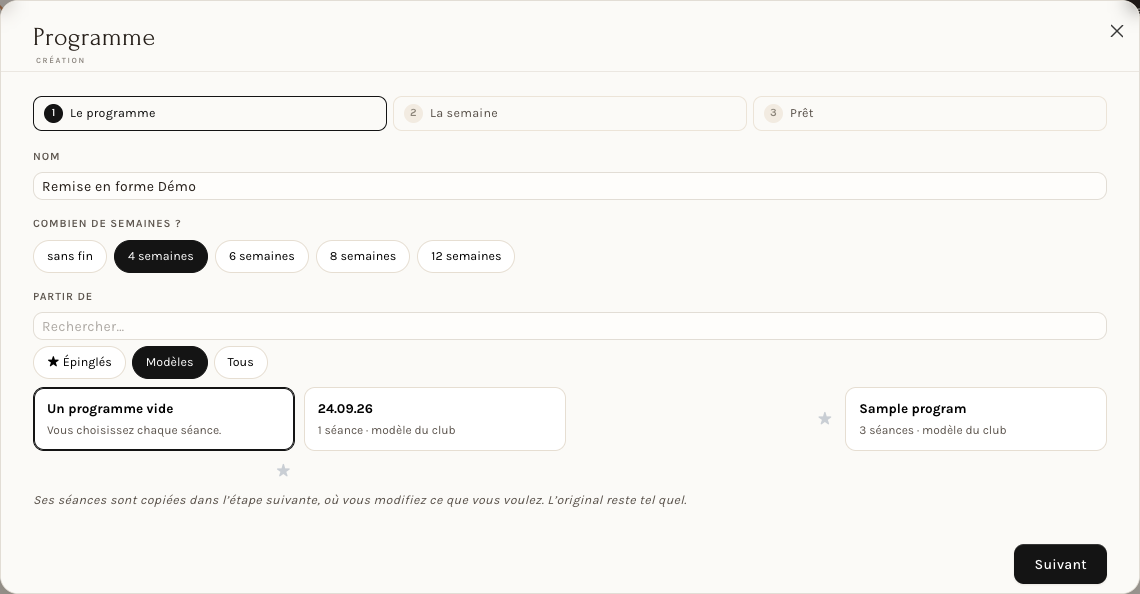Click the hint text starting 'Ses séances sont copiées'

point(360,500)
